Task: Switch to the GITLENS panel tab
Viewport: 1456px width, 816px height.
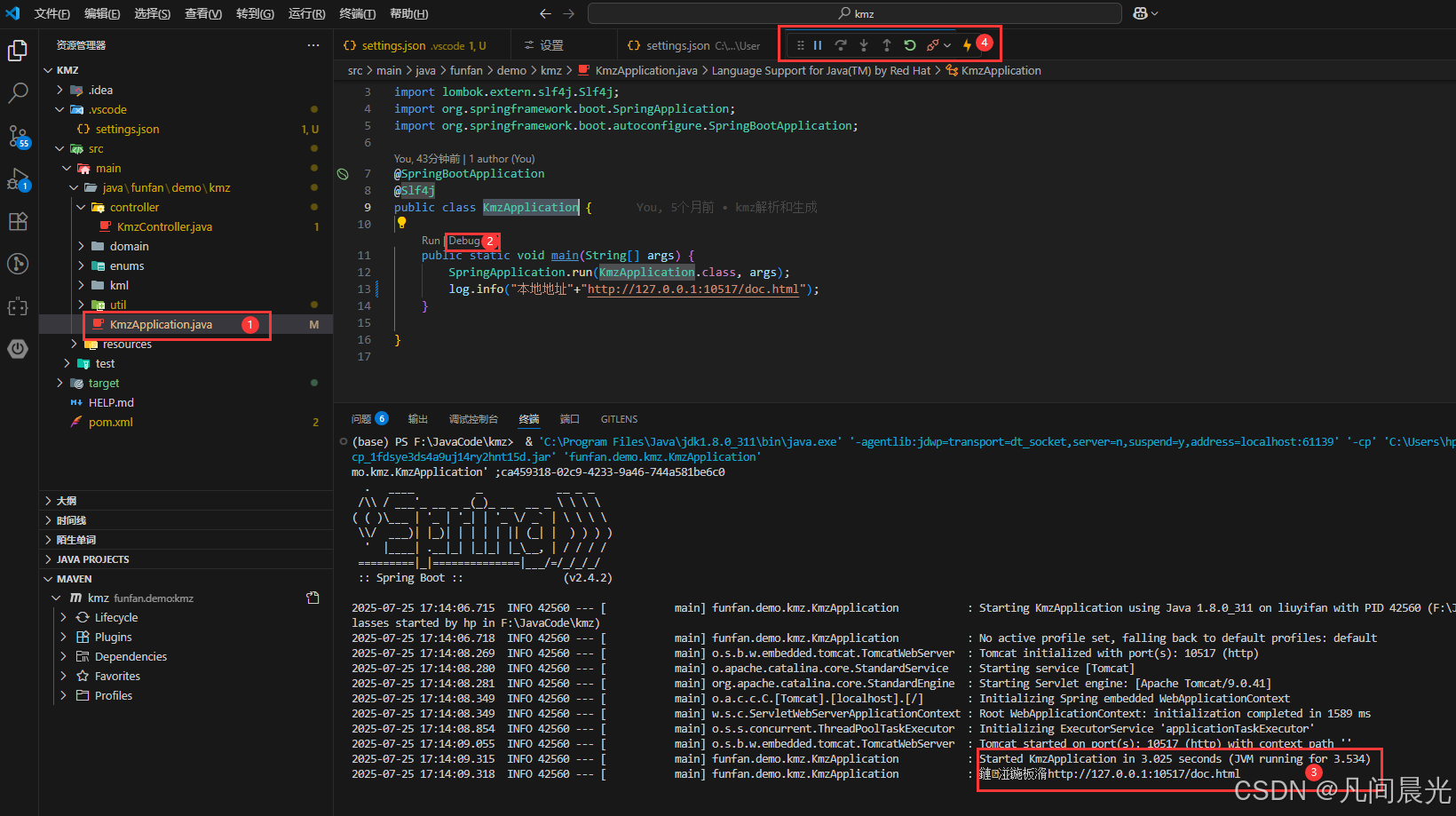Action: point(619,419)
